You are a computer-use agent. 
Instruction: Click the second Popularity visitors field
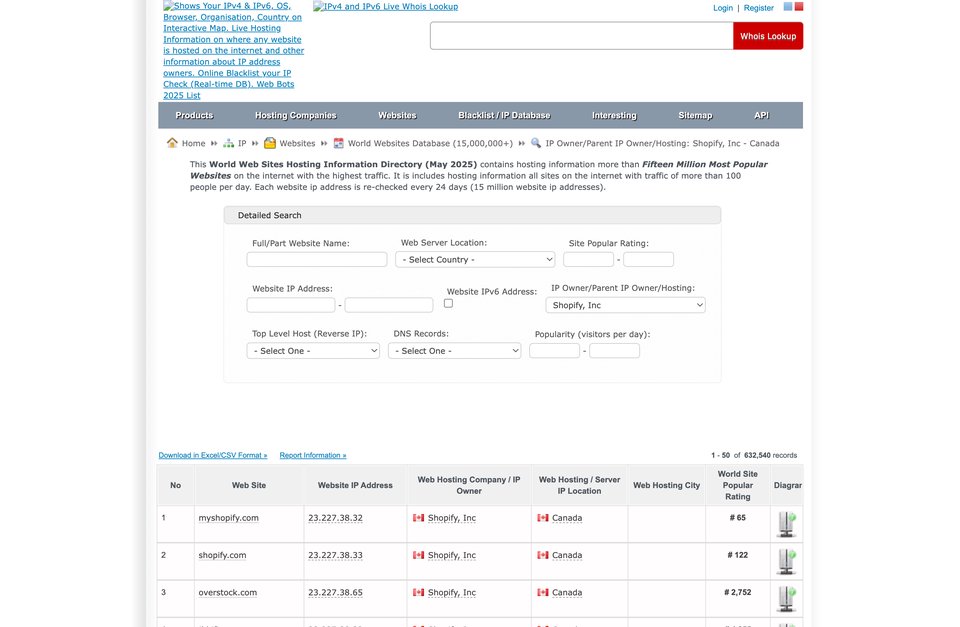(x=615, y=351)
